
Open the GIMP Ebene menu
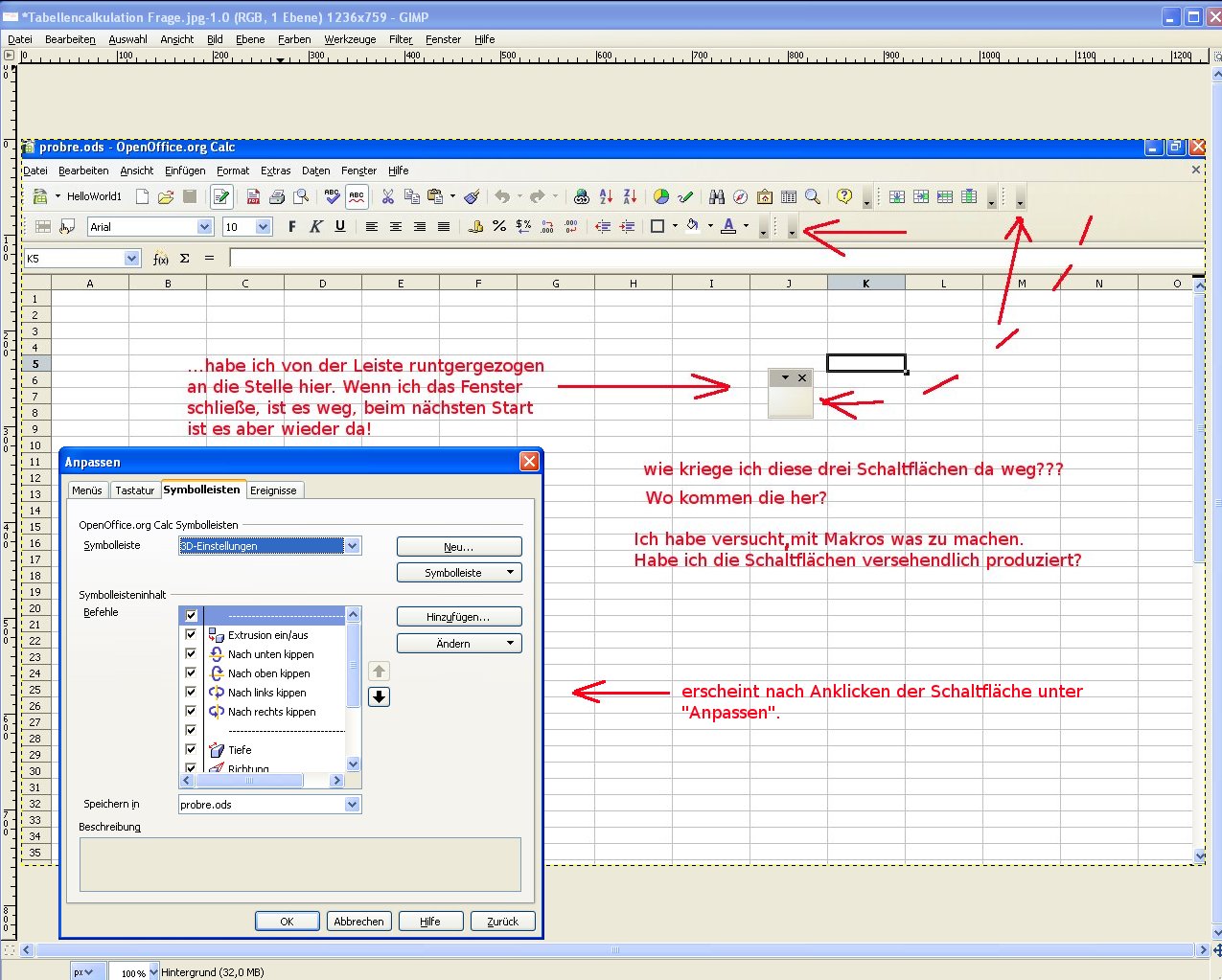click(x=250, y=39)
